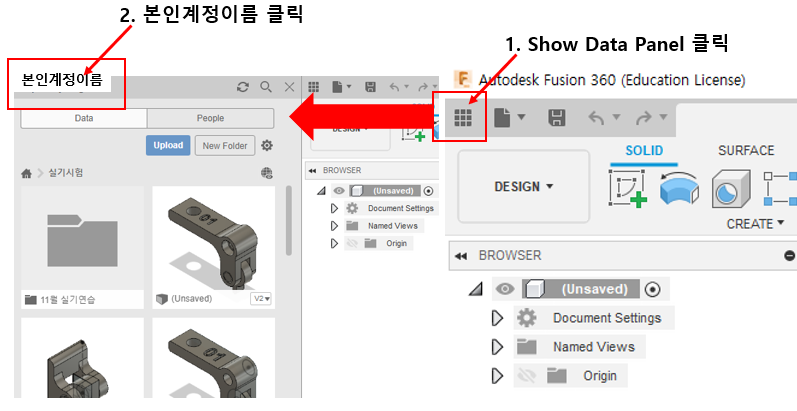Screen dimensions: 797x411
Task: Select (Unsaved) component label in enlarged browser
Action: pos(595,289)
